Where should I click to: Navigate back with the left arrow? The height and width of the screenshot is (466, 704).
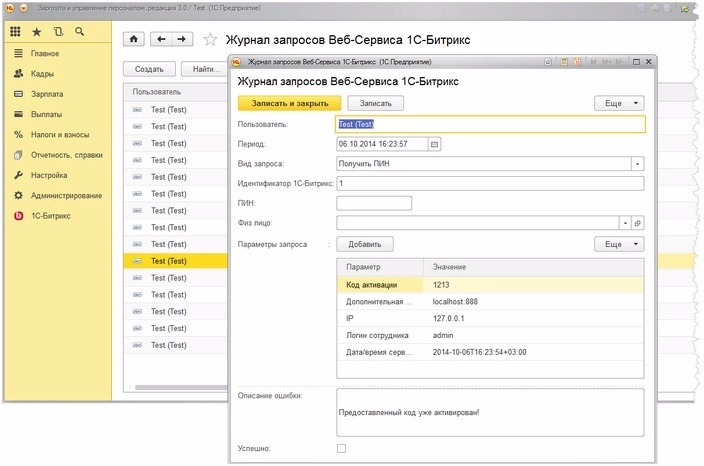pos(161,39)
